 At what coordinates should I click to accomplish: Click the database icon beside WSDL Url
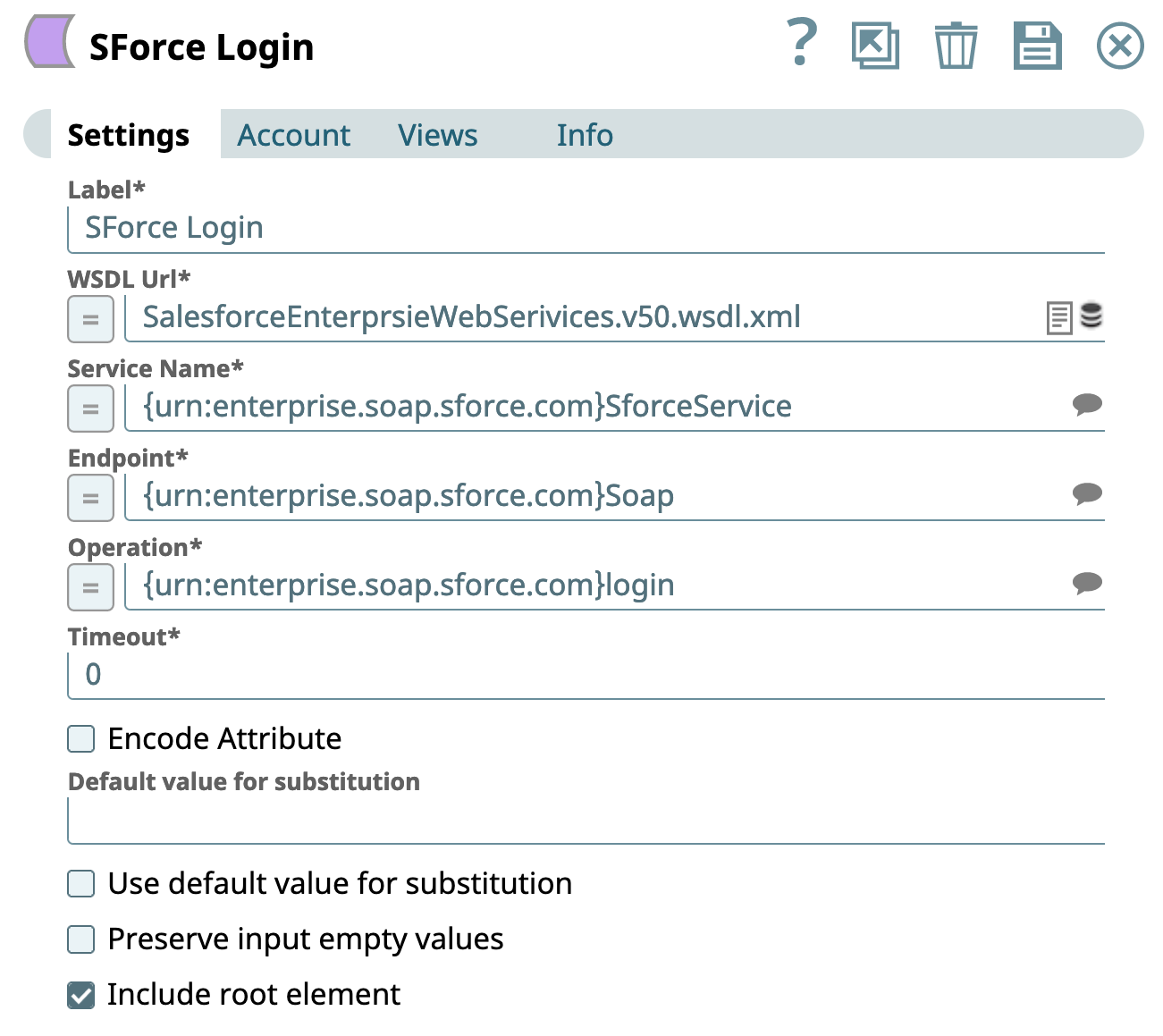[x=1091, y=316]
